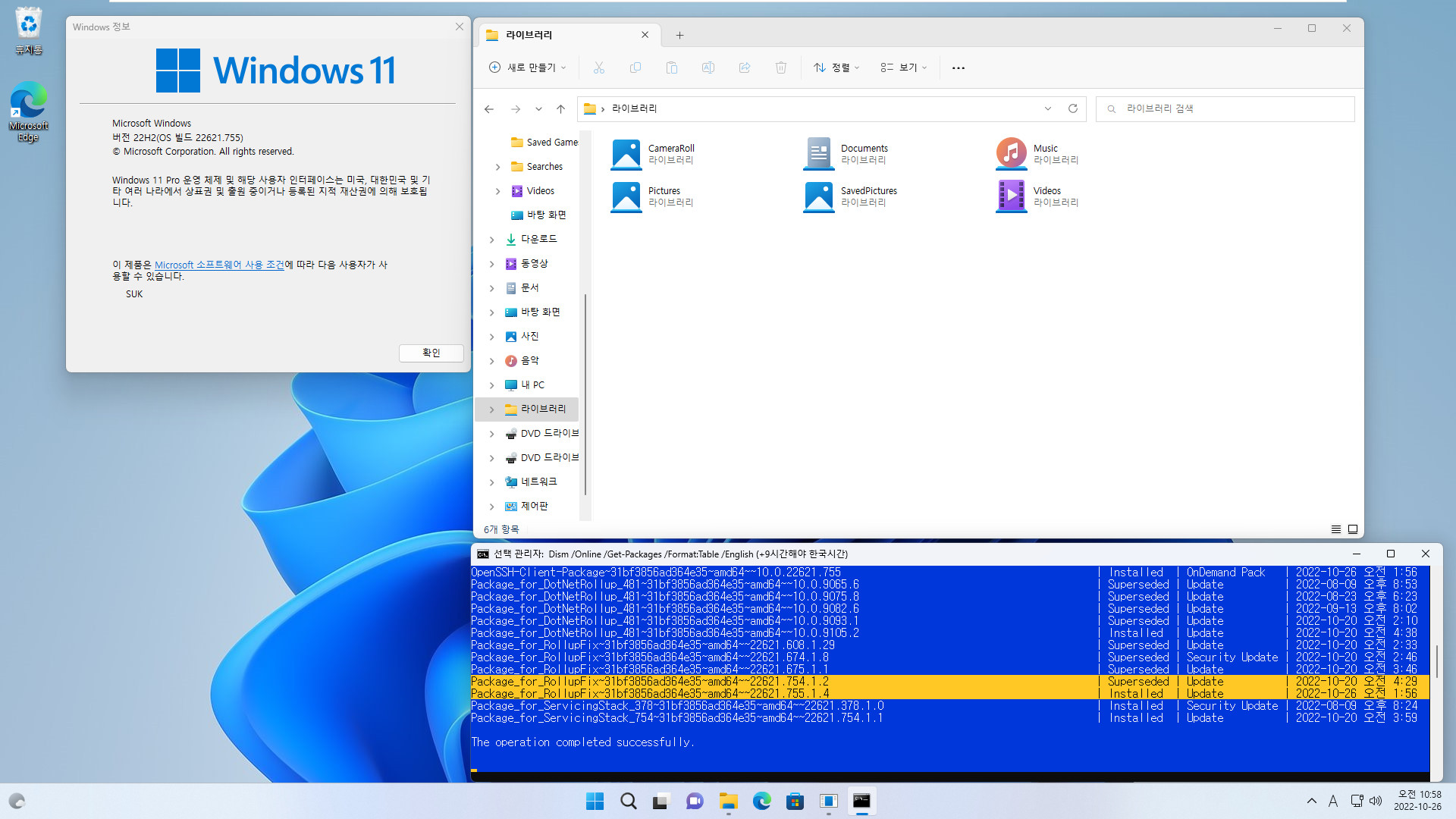Select 사진 in navigation pane
This screenshot has height=819, width=1456.
click(530, 337)
